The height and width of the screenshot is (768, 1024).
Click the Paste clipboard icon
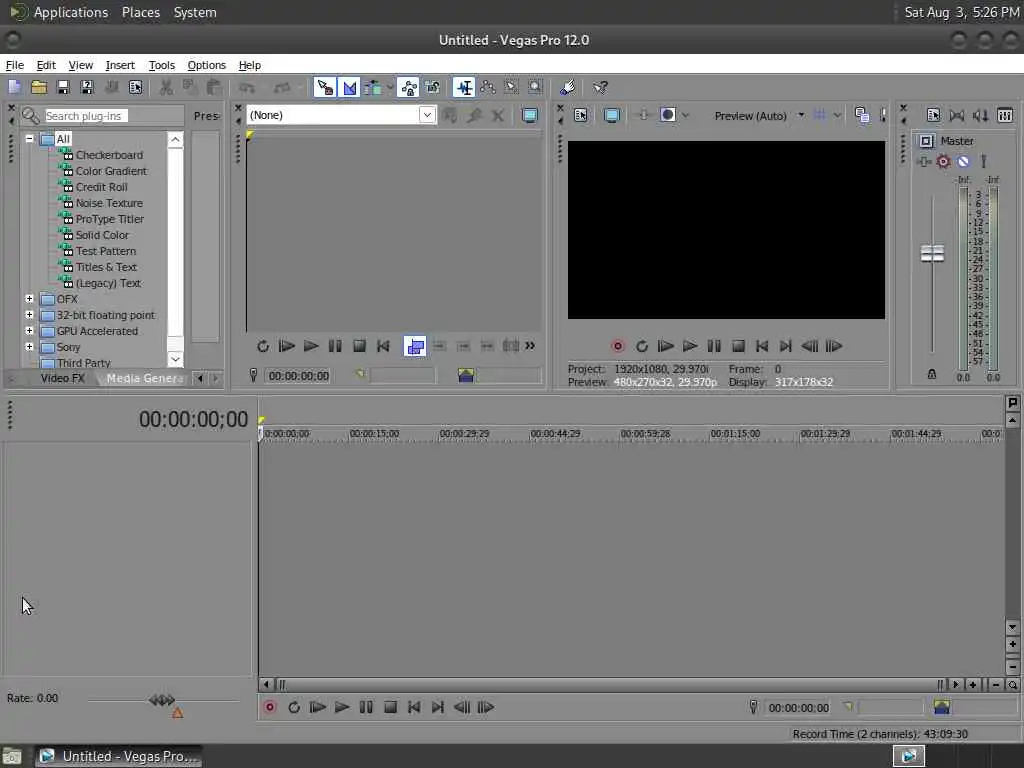213,88
